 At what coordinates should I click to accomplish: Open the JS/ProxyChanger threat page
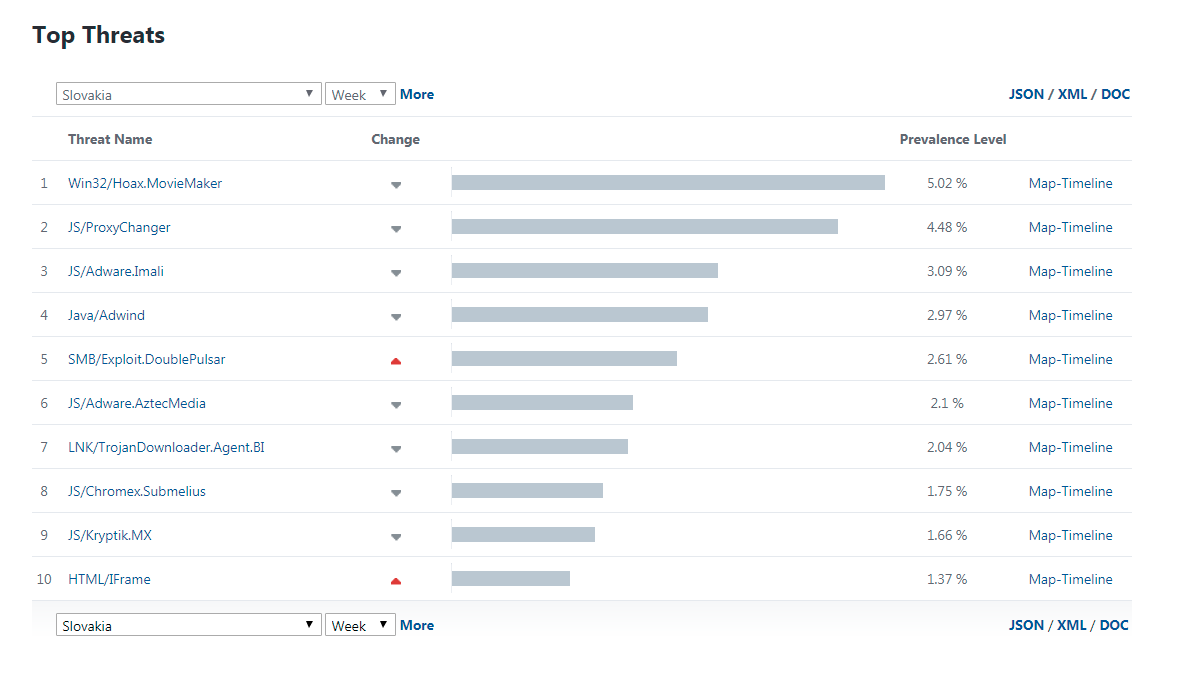pyautogui.click(x=119, y=228)
